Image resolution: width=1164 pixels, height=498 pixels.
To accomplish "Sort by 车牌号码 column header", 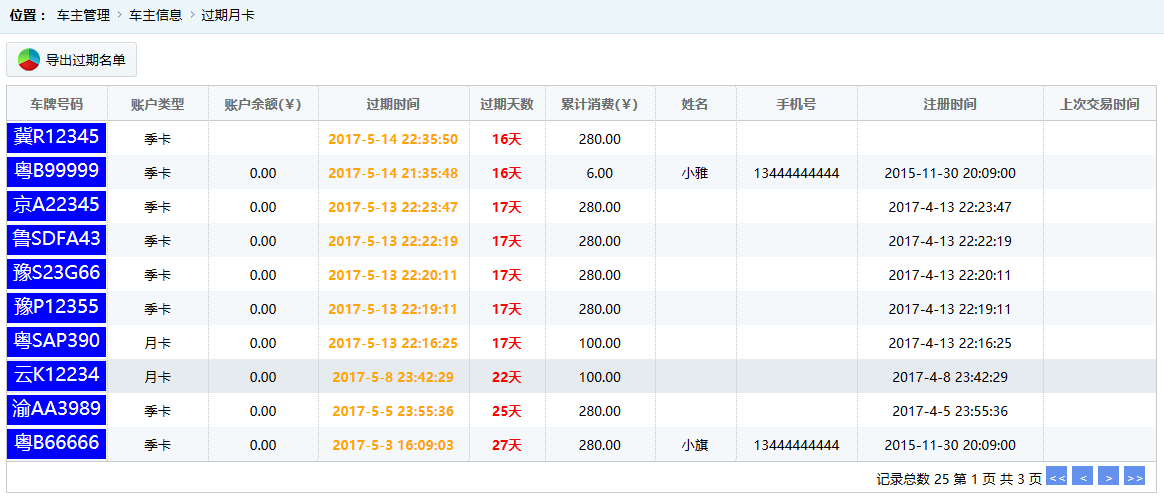I will (56, 104).
